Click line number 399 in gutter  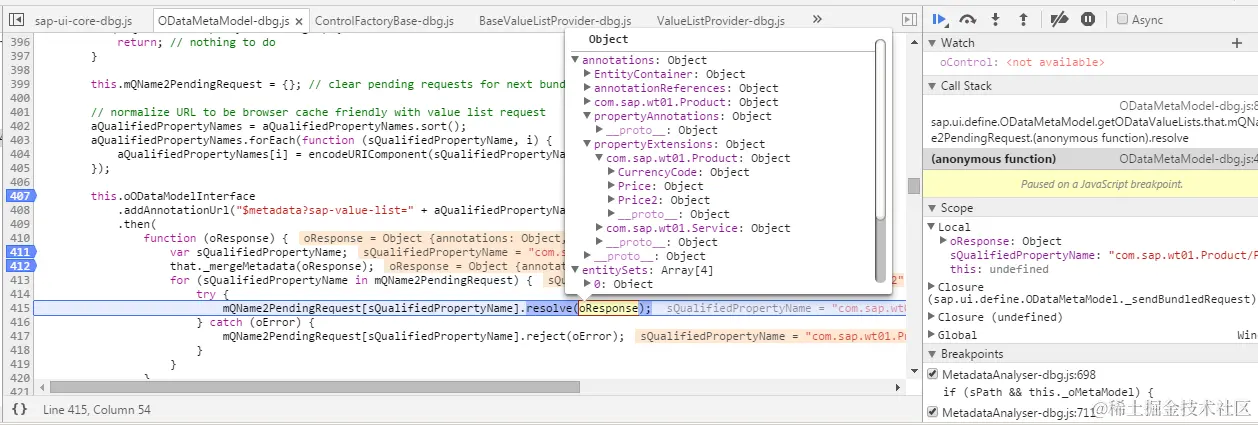click(x=19, y=84)
